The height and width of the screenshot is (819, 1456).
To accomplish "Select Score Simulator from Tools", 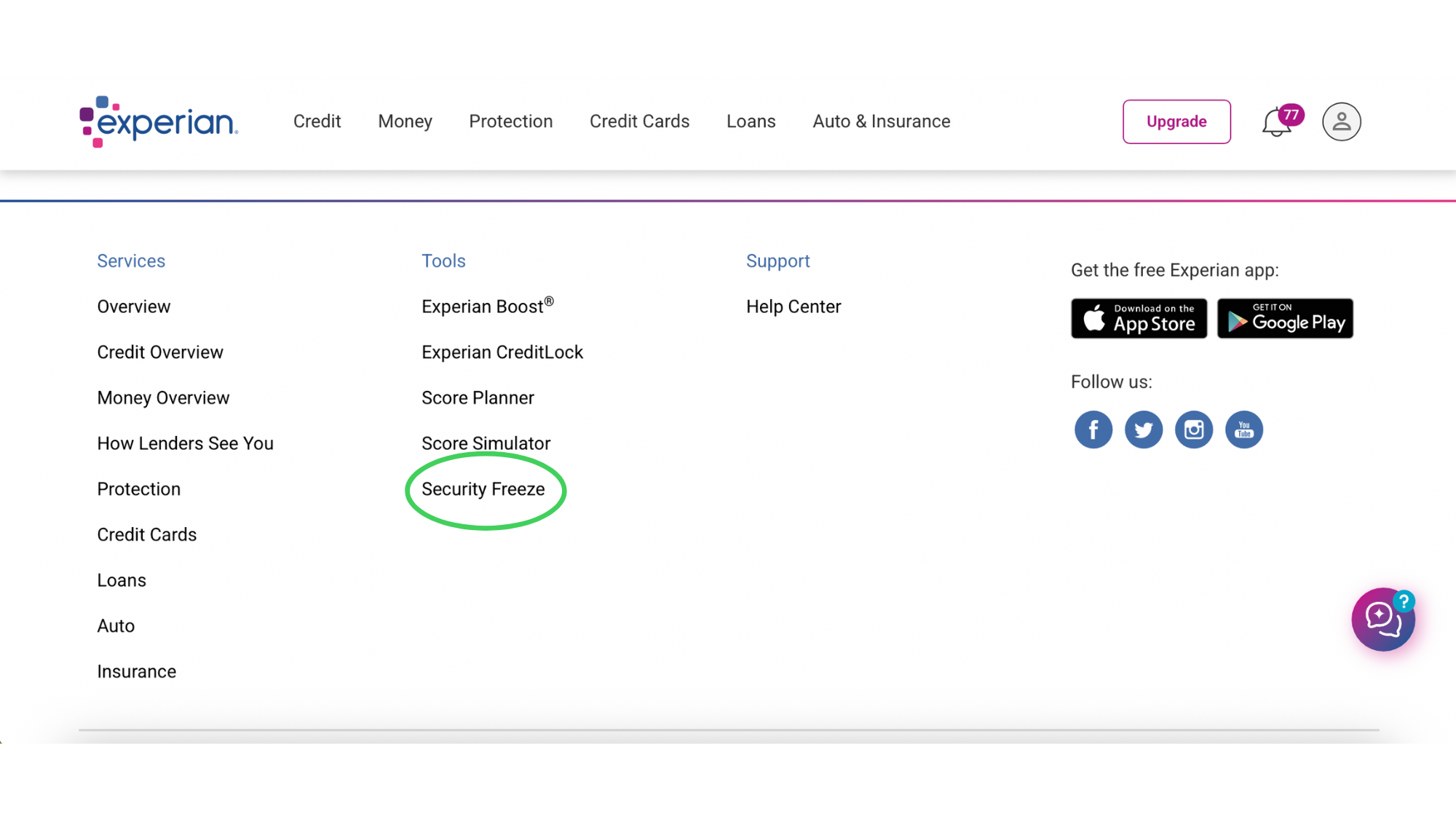I will [x=485, y=443].
